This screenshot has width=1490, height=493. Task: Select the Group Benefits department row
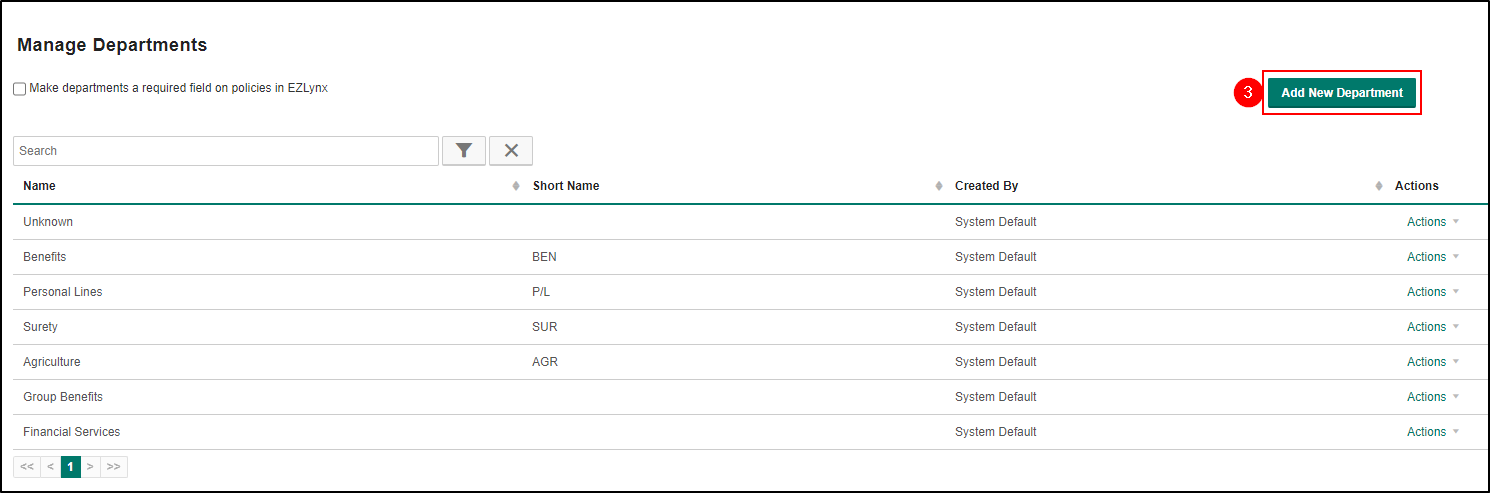pos(750,397)
